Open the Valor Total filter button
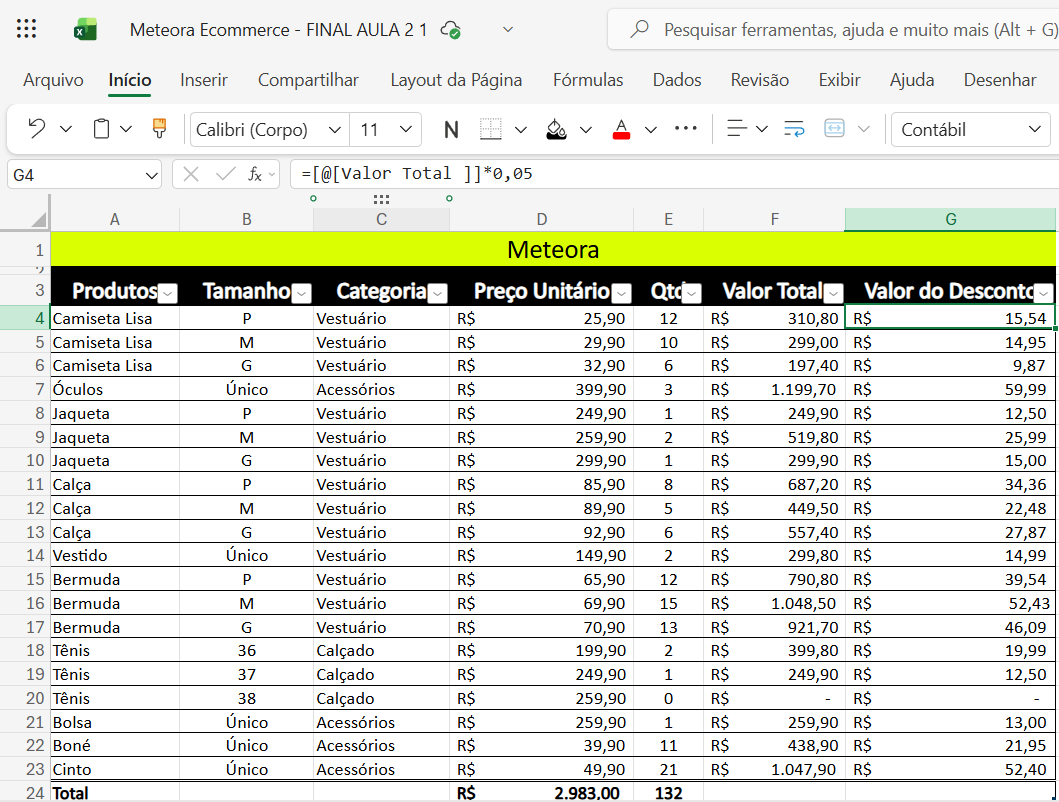Viewport: 1059px width, 802px height. [x=834, y=293]
